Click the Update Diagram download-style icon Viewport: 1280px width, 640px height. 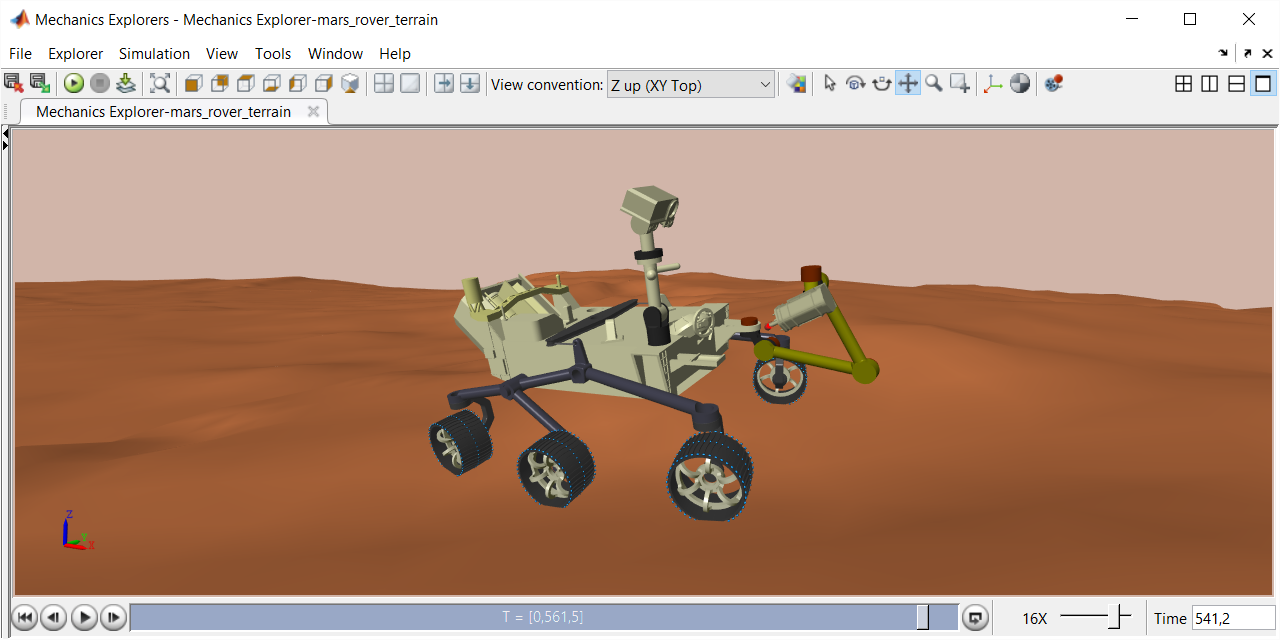(126, 84)
